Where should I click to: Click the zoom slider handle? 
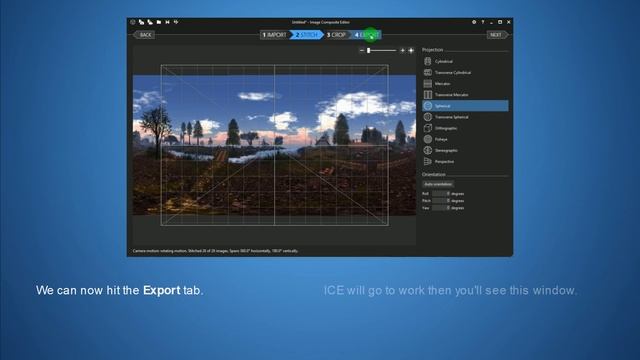pos(369,50)
